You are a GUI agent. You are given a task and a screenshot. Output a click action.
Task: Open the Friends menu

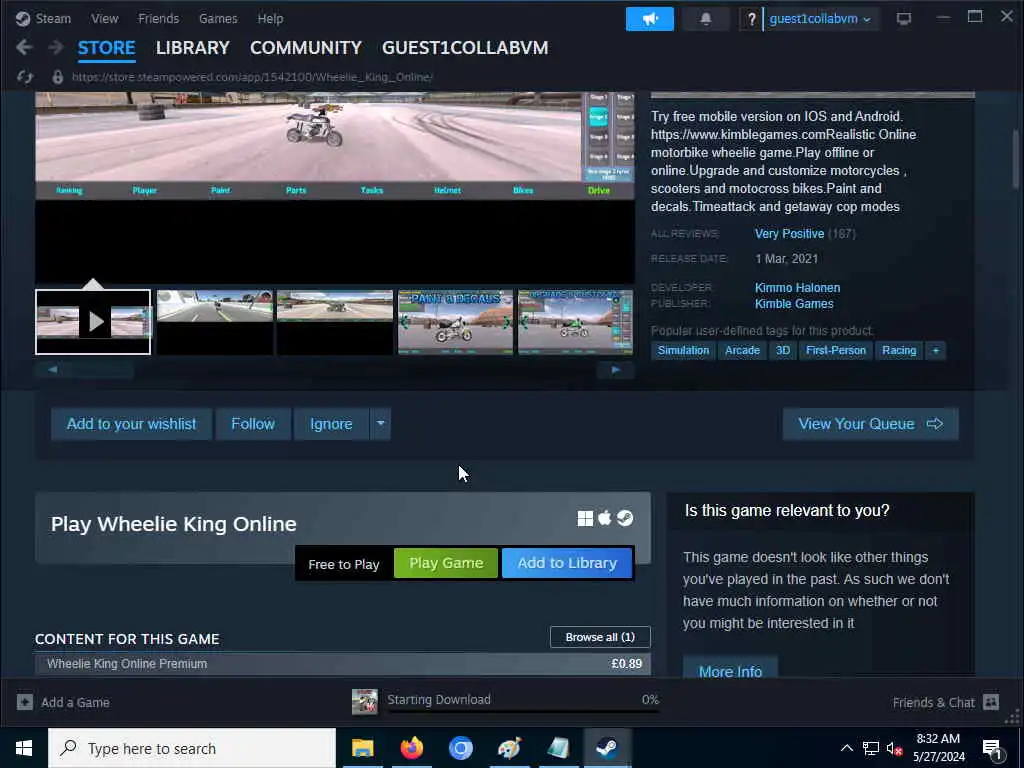click(159, 18)
